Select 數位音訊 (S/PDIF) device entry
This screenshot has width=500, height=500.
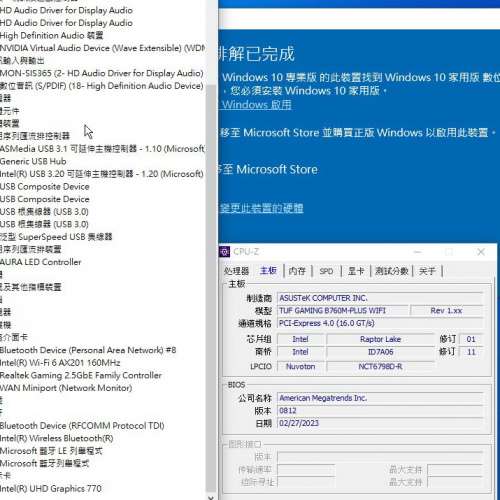[102, 86]
